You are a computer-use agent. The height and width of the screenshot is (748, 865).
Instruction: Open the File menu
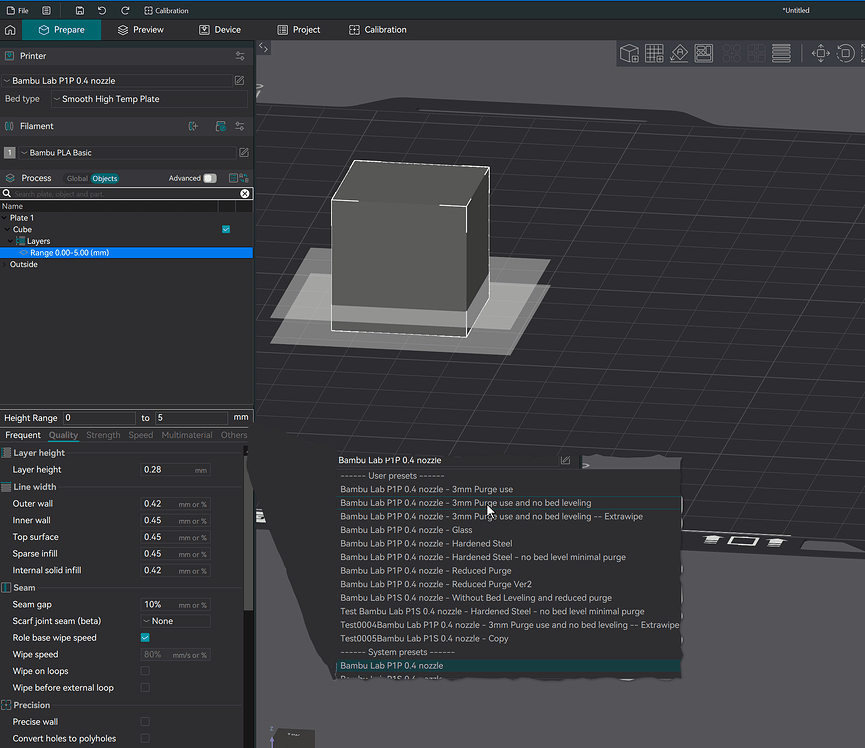[18, 10]
